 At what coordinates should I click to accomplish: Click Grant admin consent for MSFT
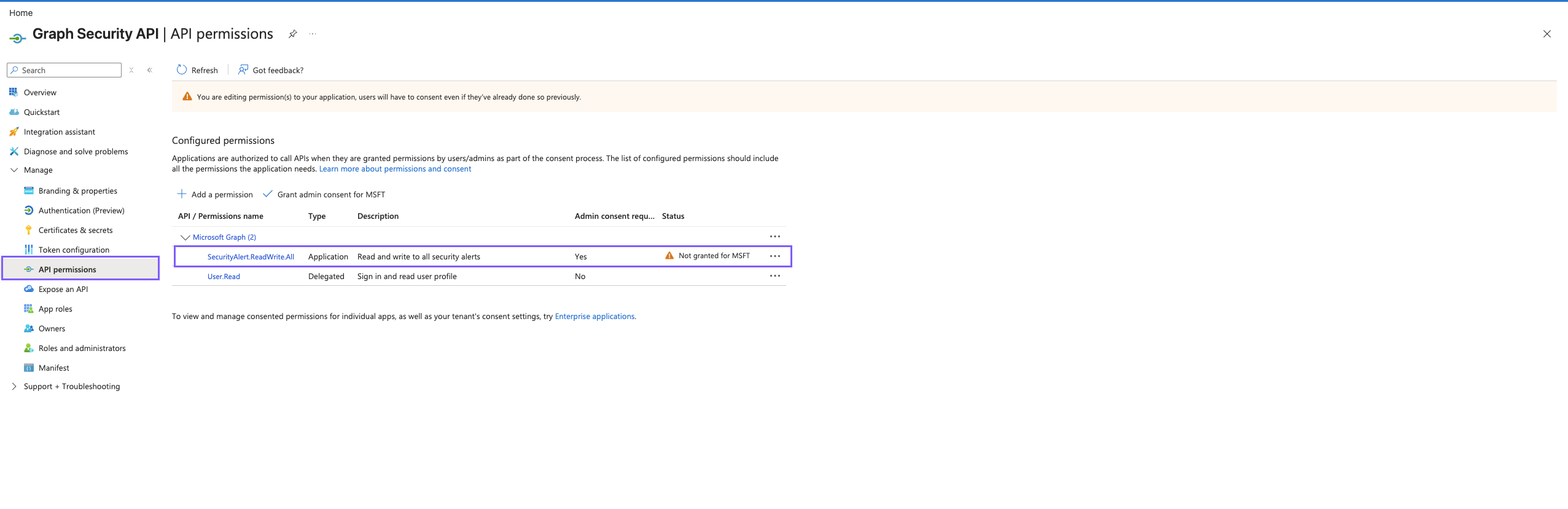tap(324, 194)
